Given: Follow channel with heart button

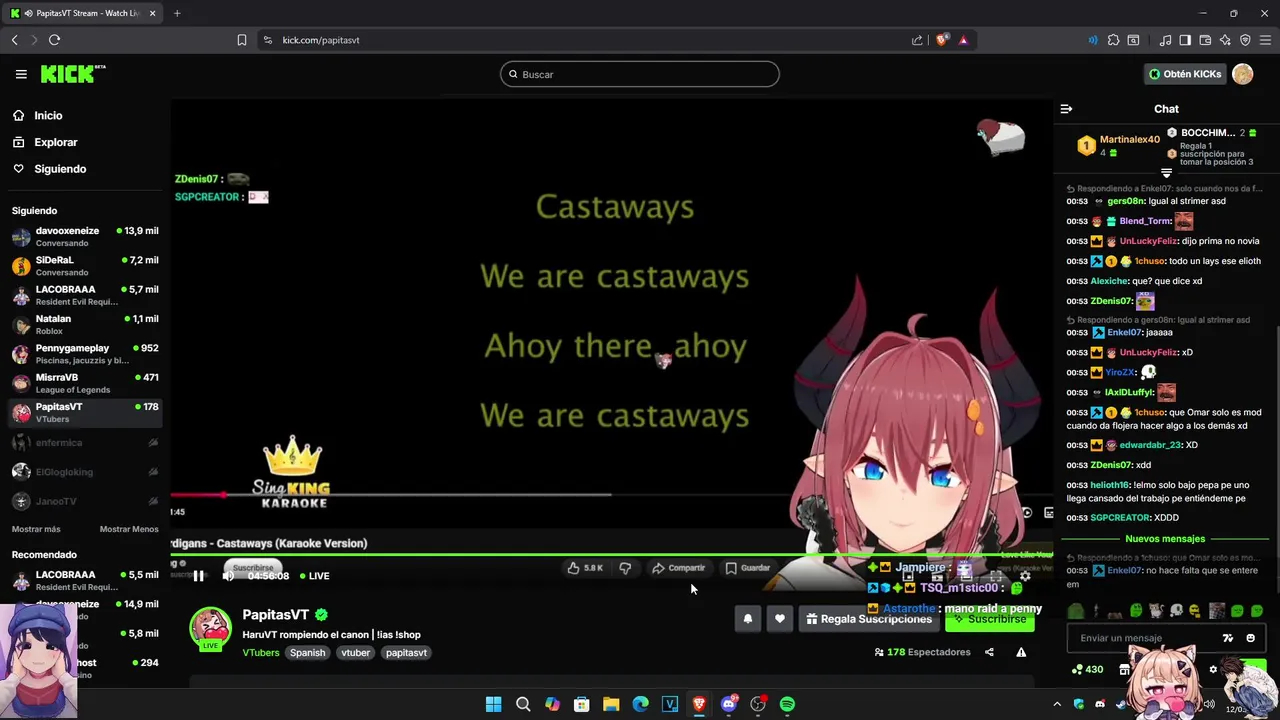Looking at the screenshot, I should tap(780, 619).
